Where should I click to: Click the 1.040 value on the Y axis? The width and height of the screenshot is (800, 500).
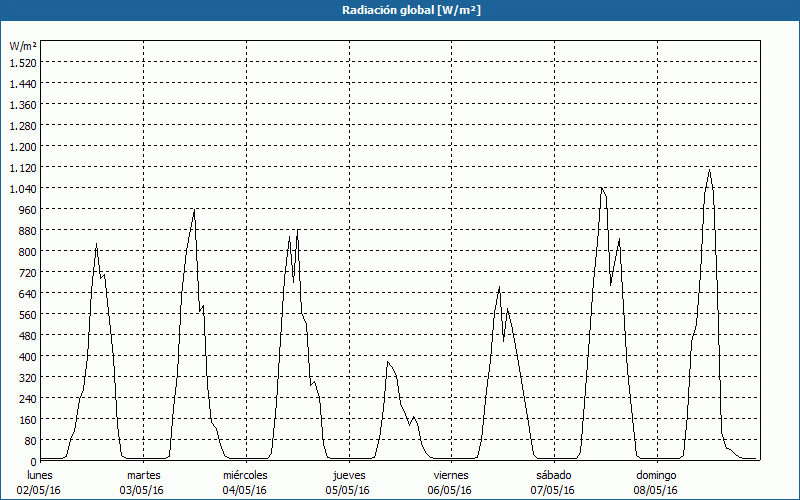tap(22, 188)
